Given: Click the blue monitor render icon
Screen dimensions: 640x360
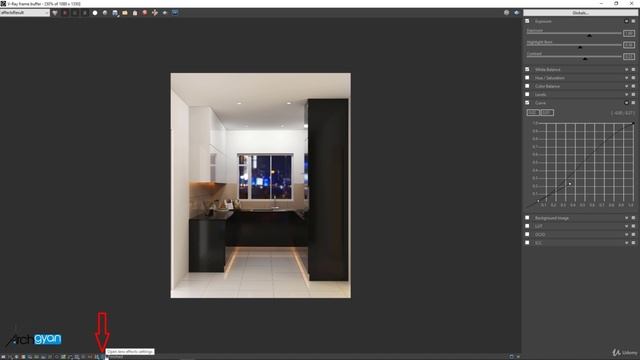Looking at the screenshot, I should coord(175,13).
